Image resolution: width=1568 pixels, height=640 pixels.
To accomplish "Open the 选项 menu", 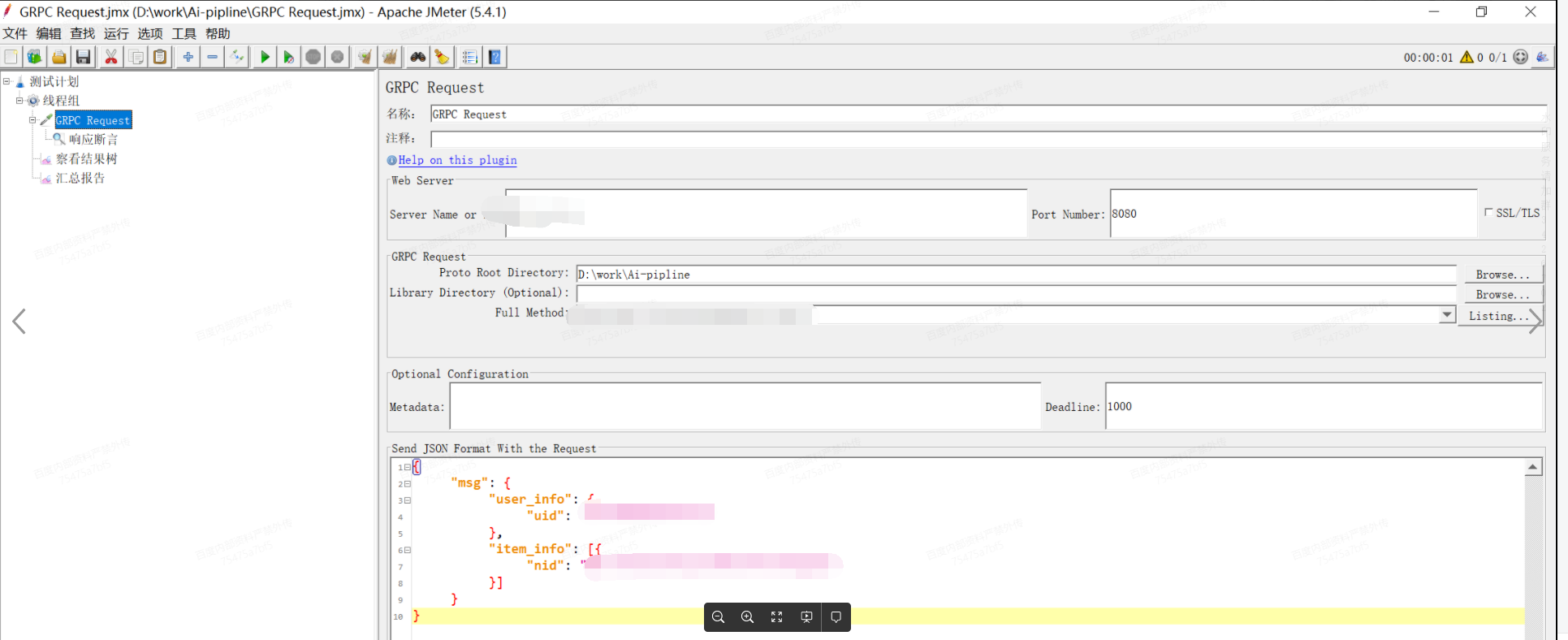I will (150, 33).
